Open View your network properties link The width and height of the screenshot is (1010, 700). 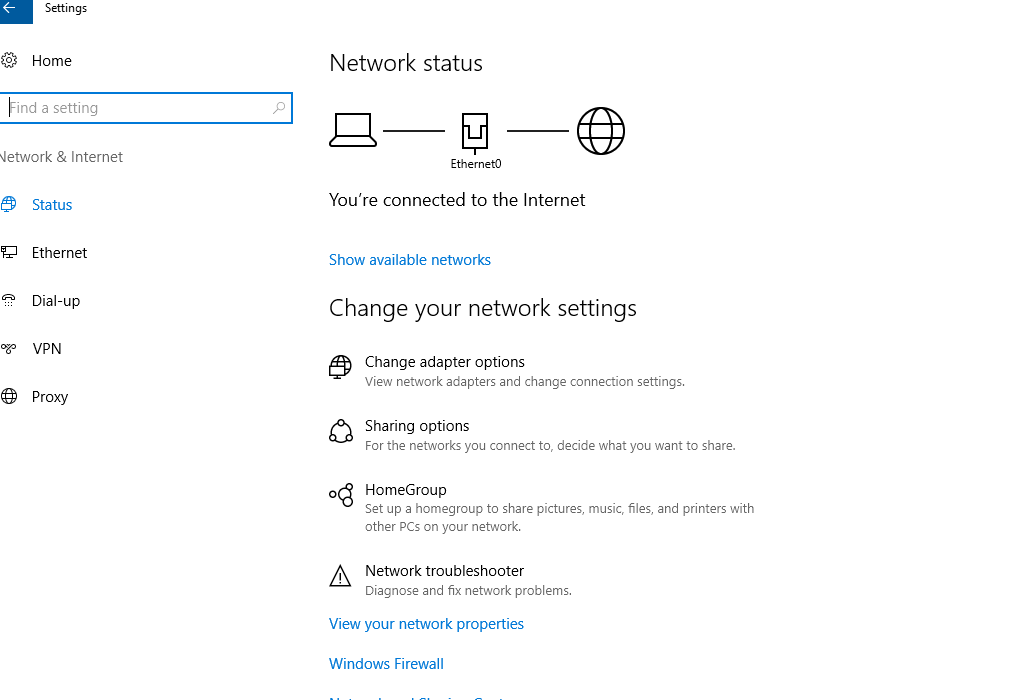click(426, 624)
